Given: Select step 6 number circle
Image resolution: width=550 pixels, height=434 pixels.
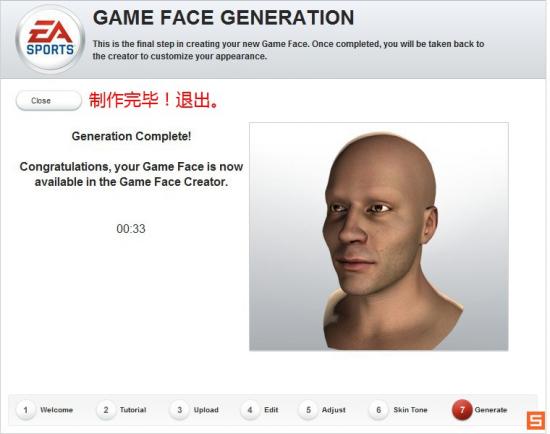Looking at the screenshot, I should pyautogui.click(x=378, y=410).
